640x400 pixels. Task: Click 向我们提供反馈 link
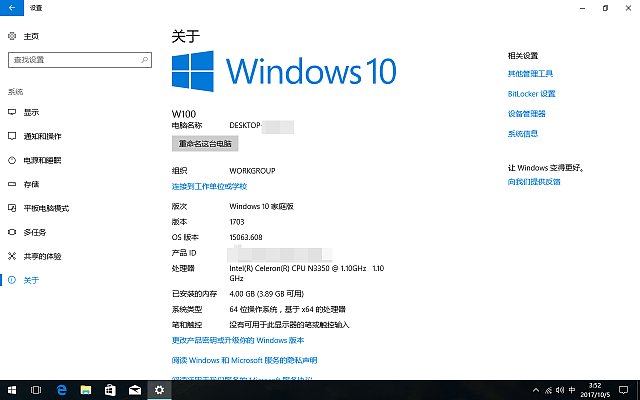click(x=534, y=182)
